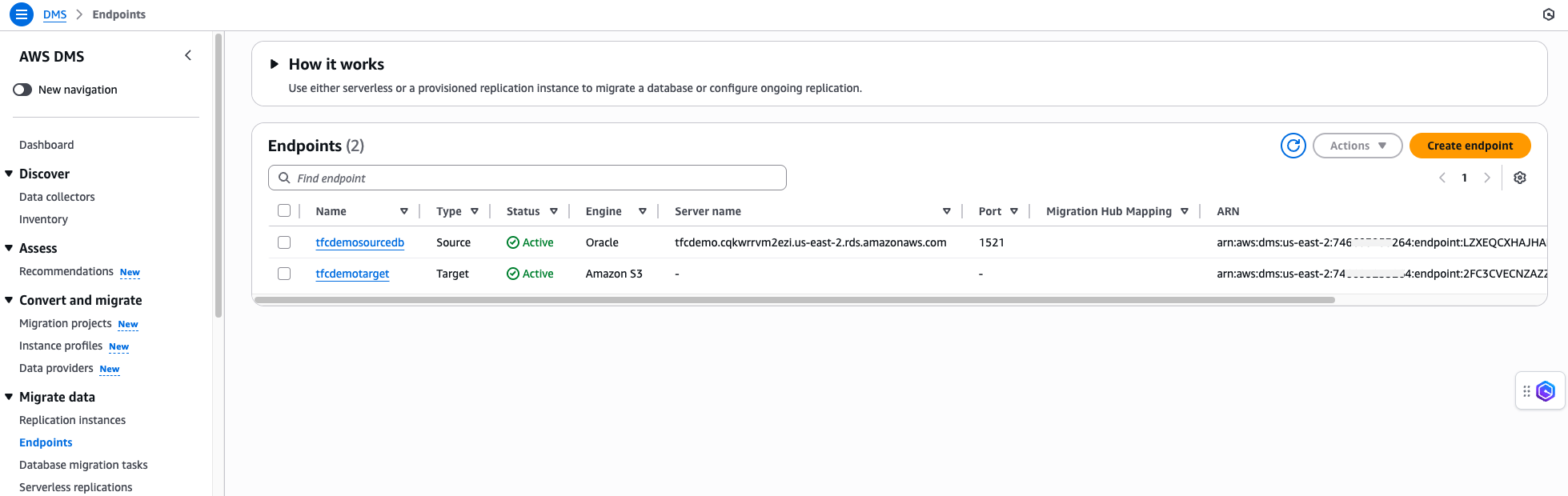The width and height of the screenshot is (1568, 496).
Task: Go to Database migration tasks
Action: (83, 465)
